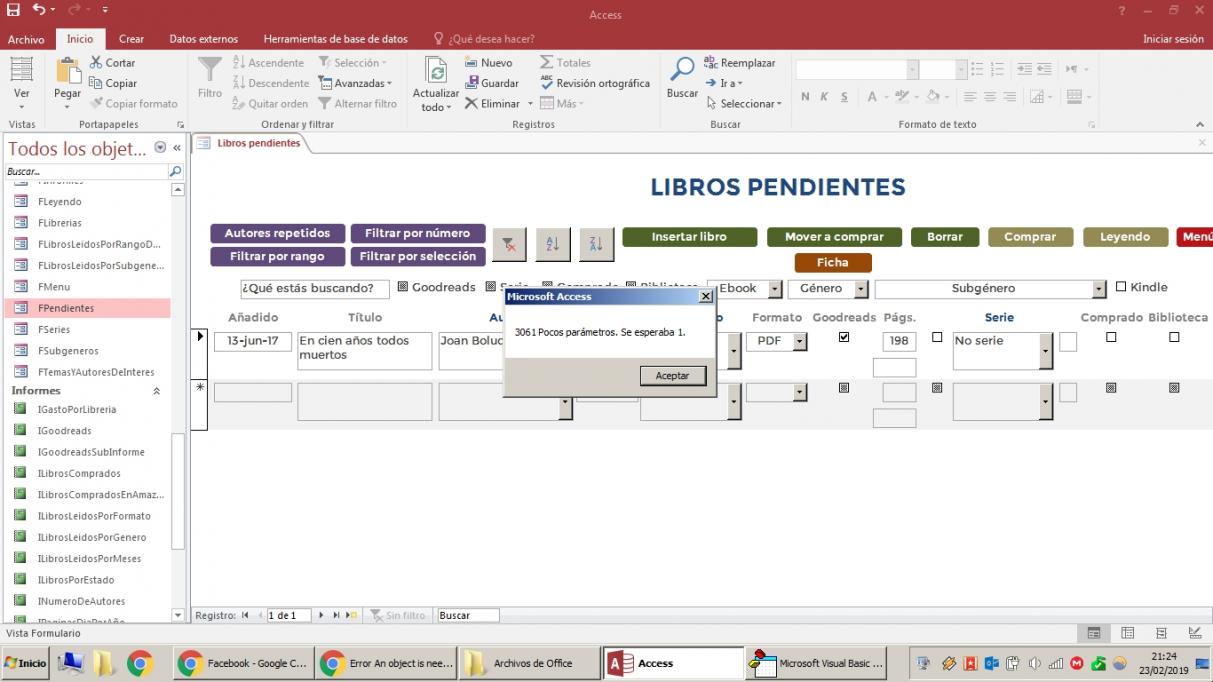Image resolution: width=1213 pixels, height=682 pixels.
Task: Click the ¿Qué estás buscando? search field
Action: pyautogui.click(x=315, y=288)
